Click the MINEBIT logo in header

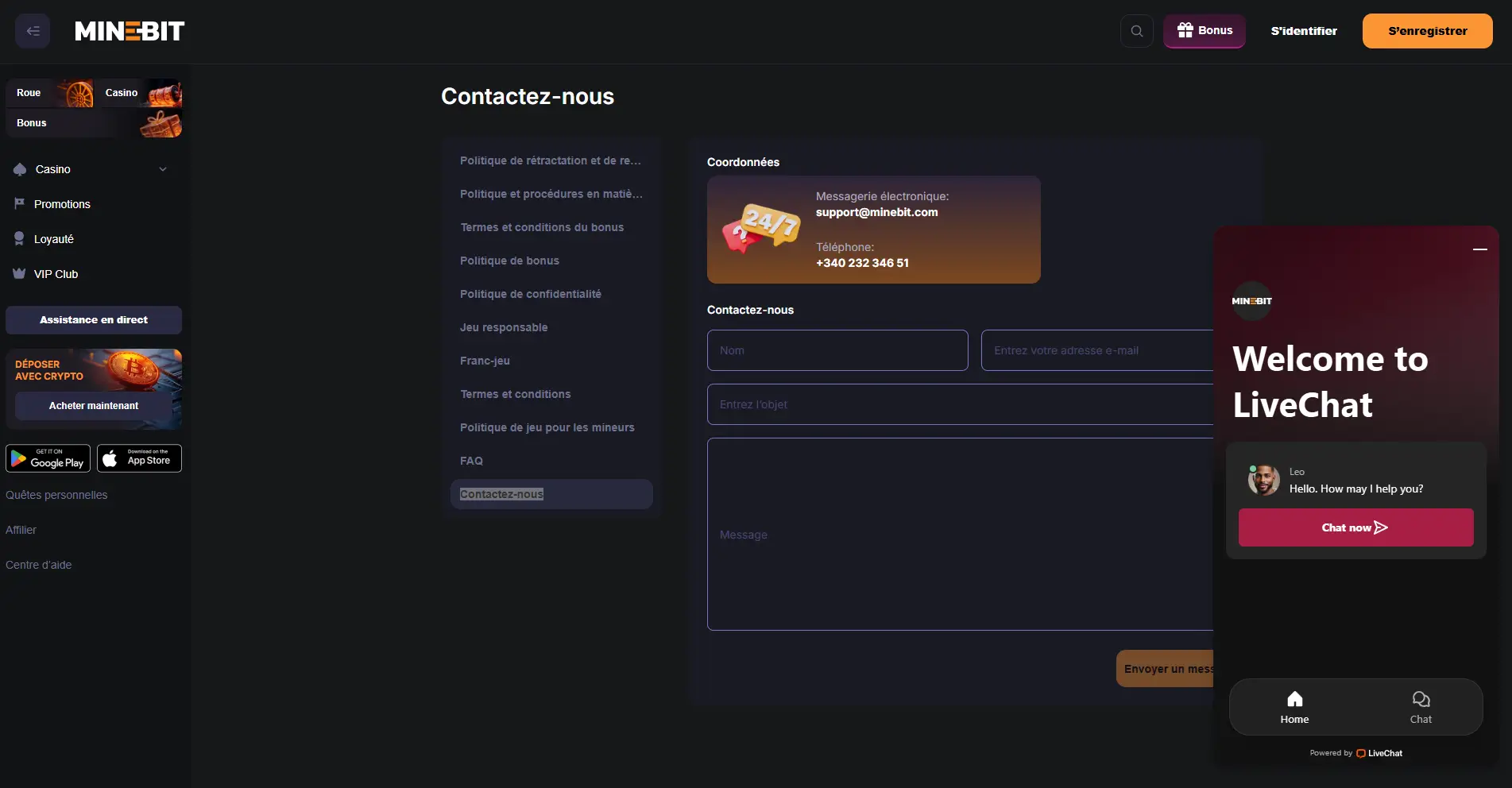[130, 31]
